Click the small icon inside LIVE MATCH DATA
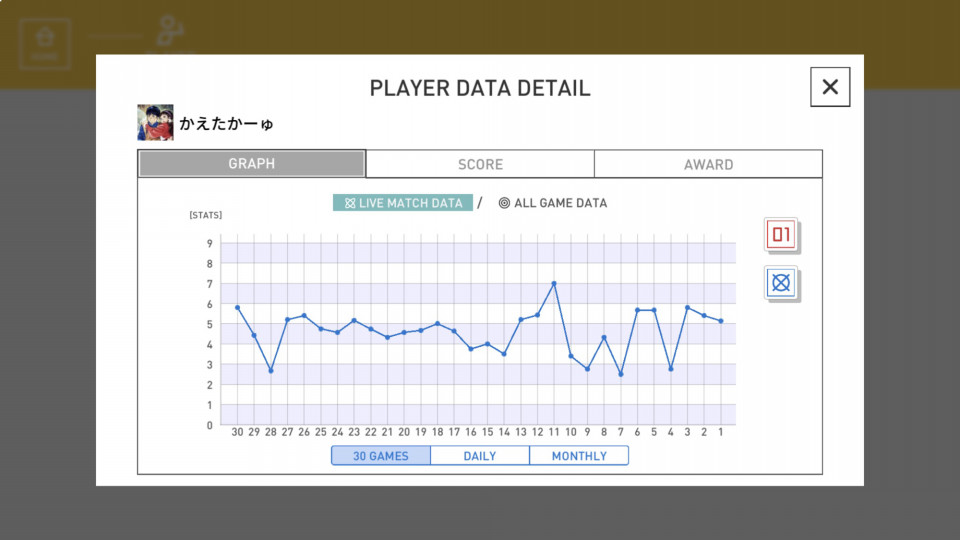 click(350, 203)
